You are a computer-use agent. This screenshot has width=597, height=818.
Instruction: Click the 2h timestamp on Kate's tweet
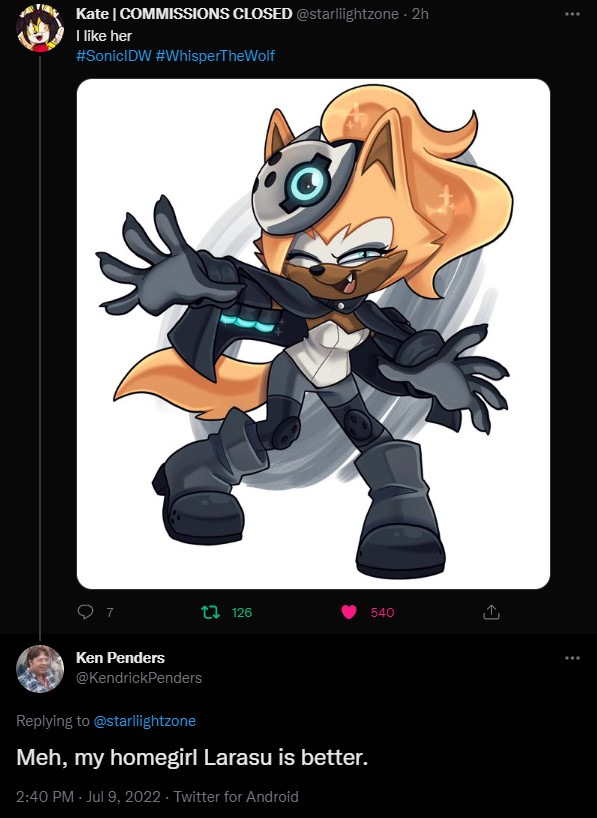coord(420,14)
